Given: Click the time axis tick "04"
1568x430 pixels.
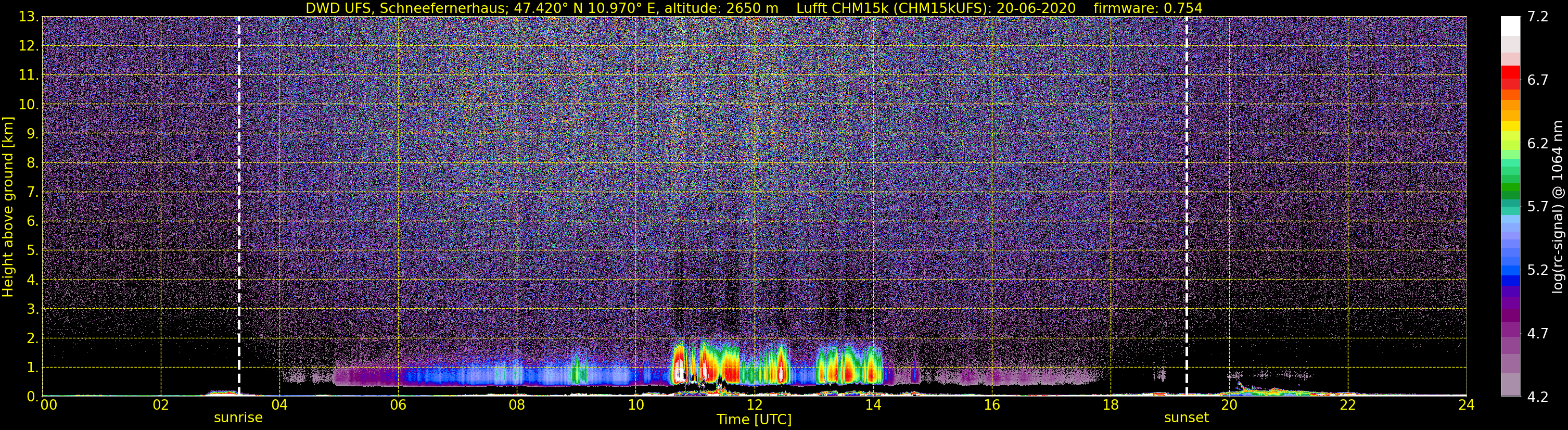Looking at the screenshot, I should pyautogui.click(x=279, y=406).
